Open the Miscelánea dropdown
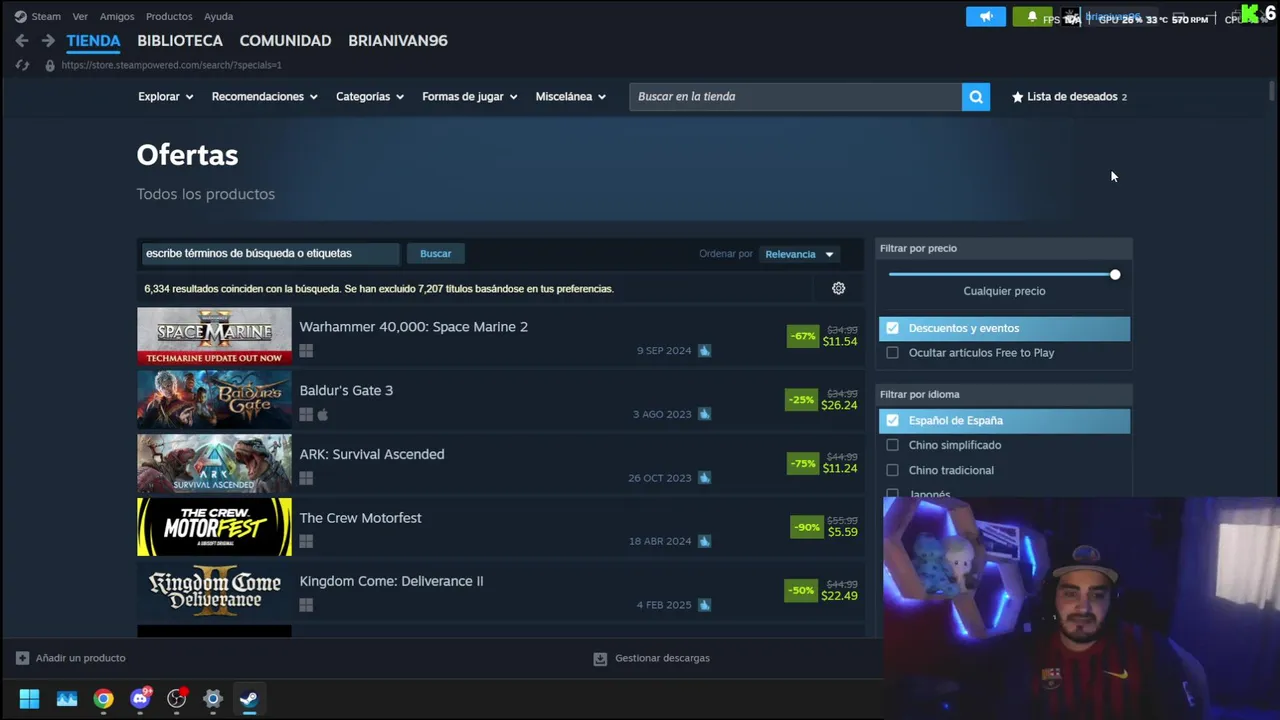The width and height of the screenshot is (1280, 720). 571,97
